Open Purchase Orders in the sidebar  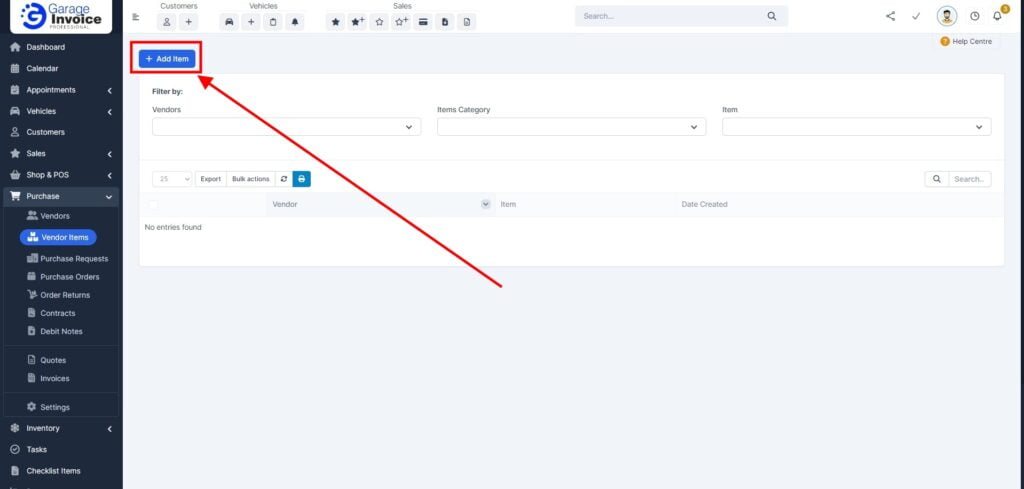[x=69, y=277]
